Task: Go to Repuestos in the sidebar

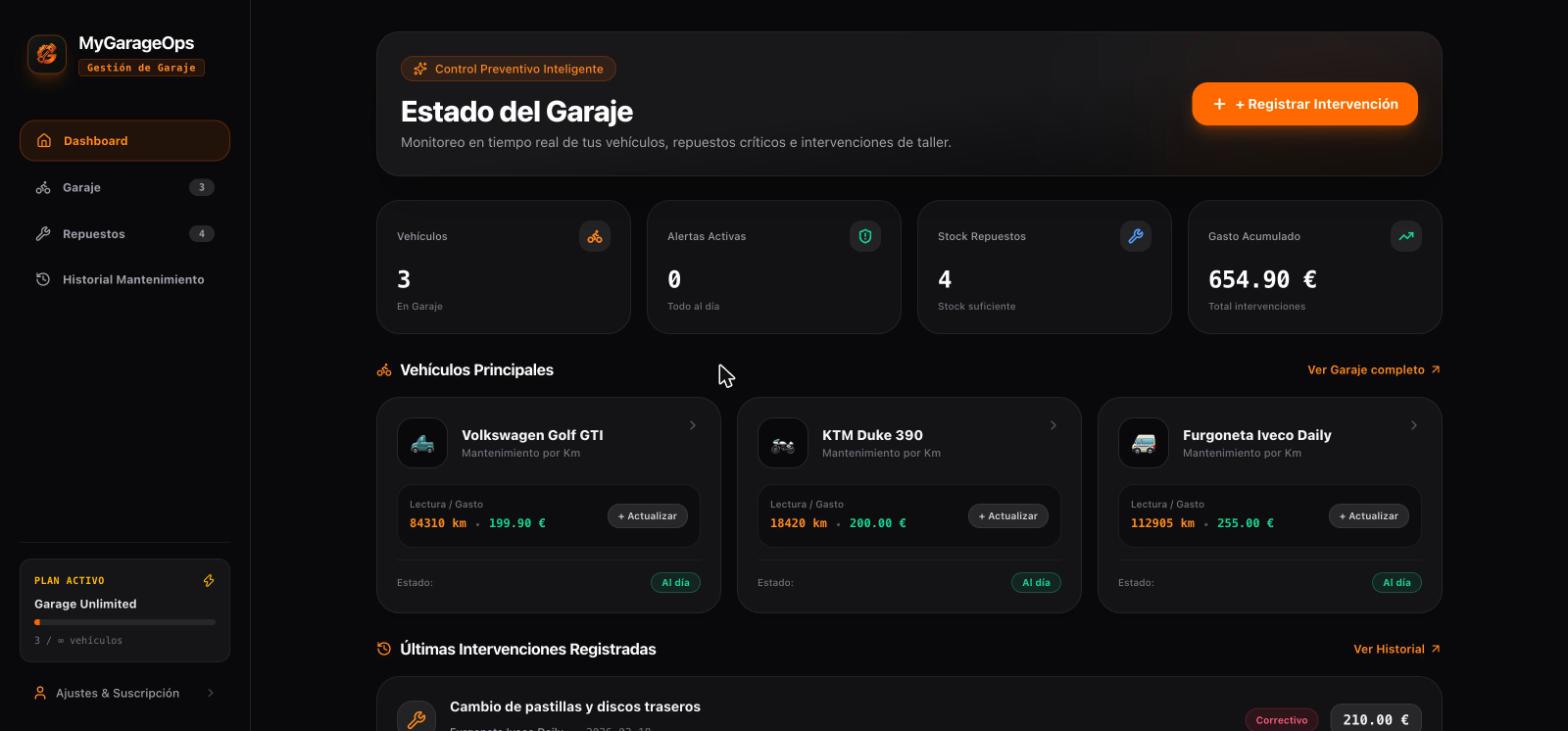Action: [x=125, y=234]
